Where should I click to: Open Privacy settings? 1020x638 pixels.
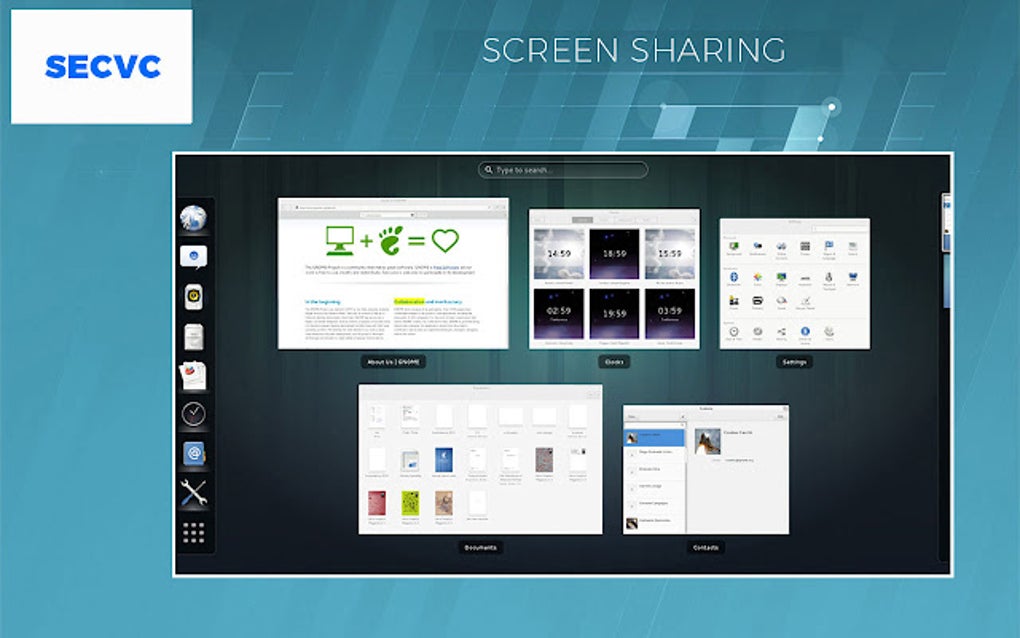(806, 246)
